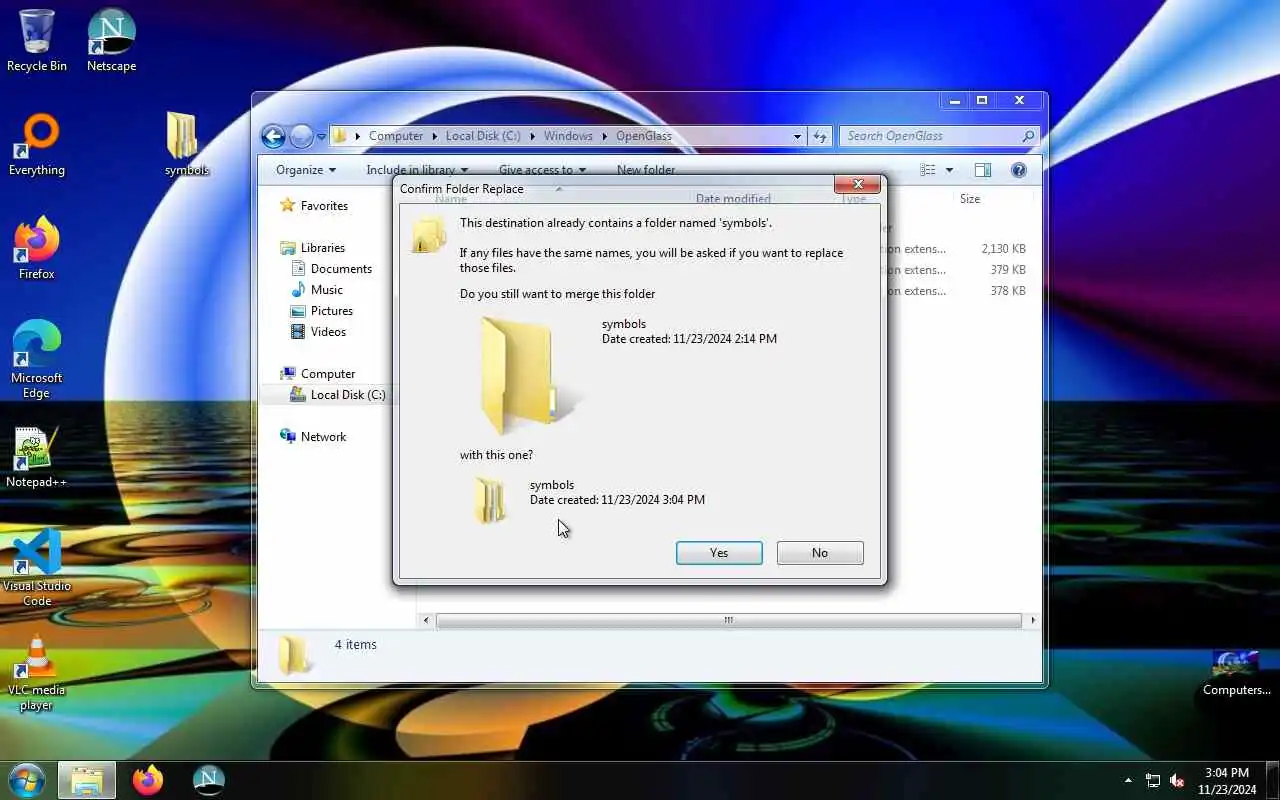This screenshot has height=800, width=1280.
Task: Click the left arrow of horizontal scrollbar
Action: click(427, 620)
